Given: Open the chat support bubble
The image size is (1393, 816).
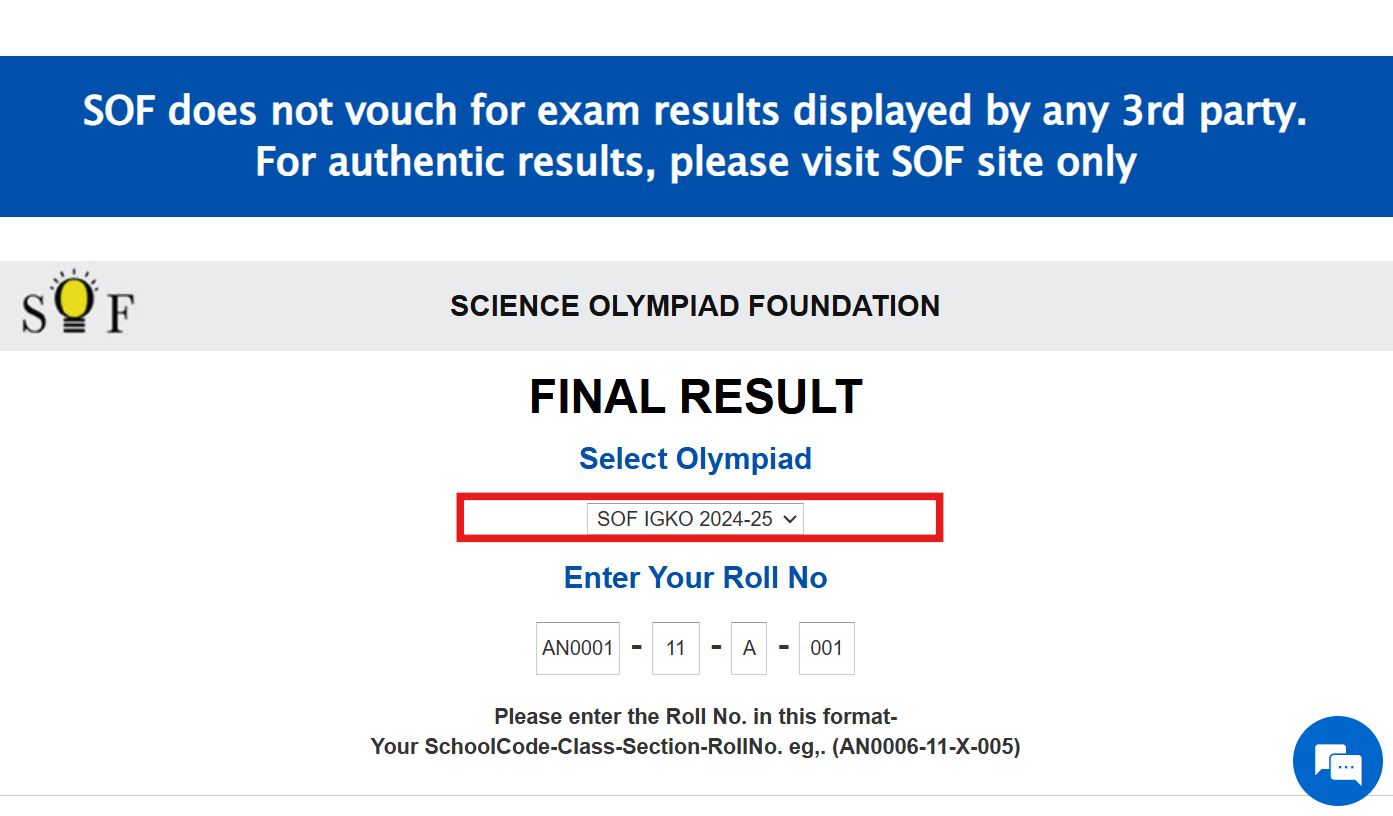Looking at the screenshot, I should [x=1337, y=762].
